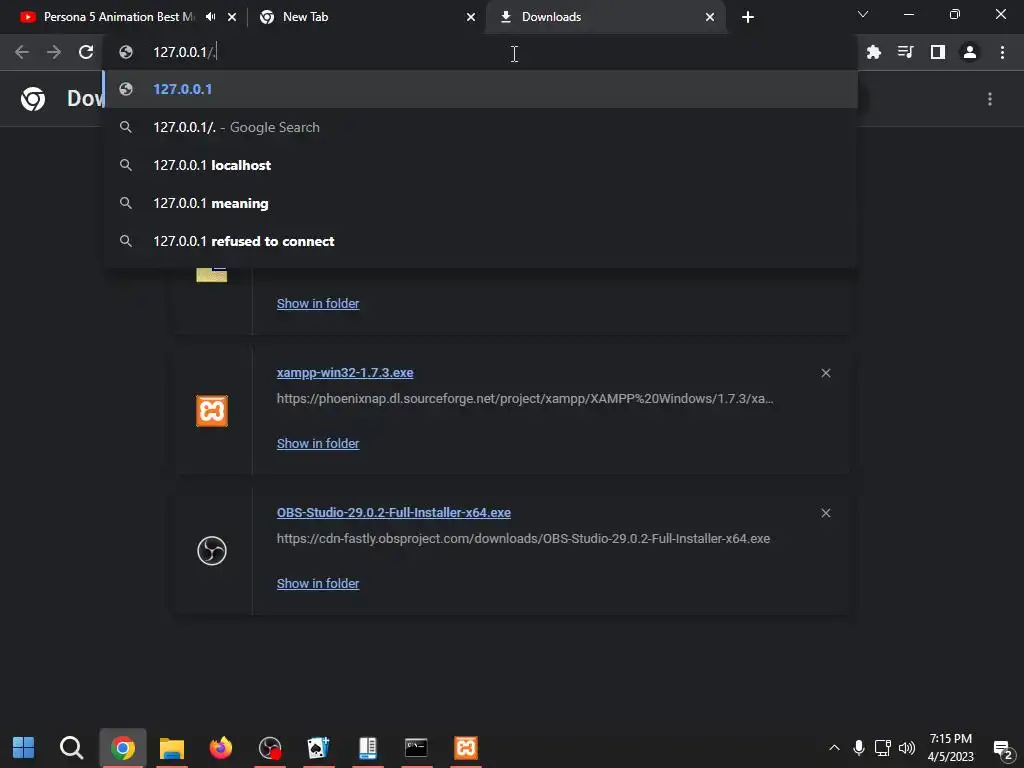The image size is (1024, 768).
Task: Open the tab search chevron
Action: (x=863, y=14)
